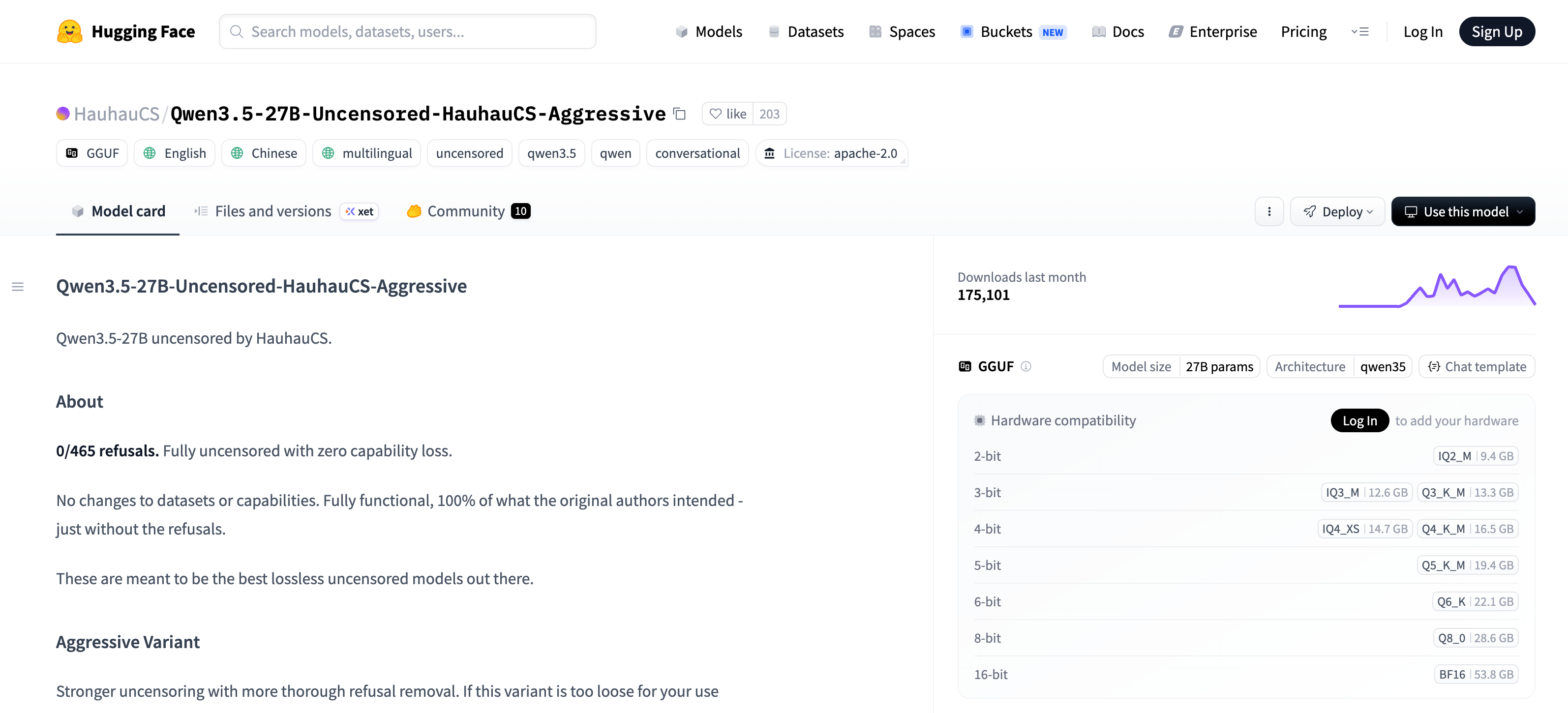Open the Chat template viewer
This screenshot has height=713, width=1568.
(1477, 366)
